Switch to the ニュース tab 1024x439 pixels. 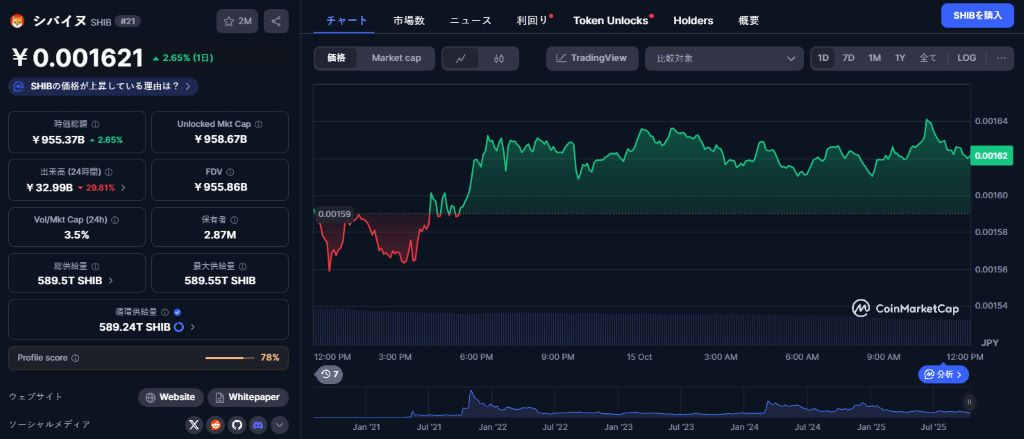click(x=470, y=20)
